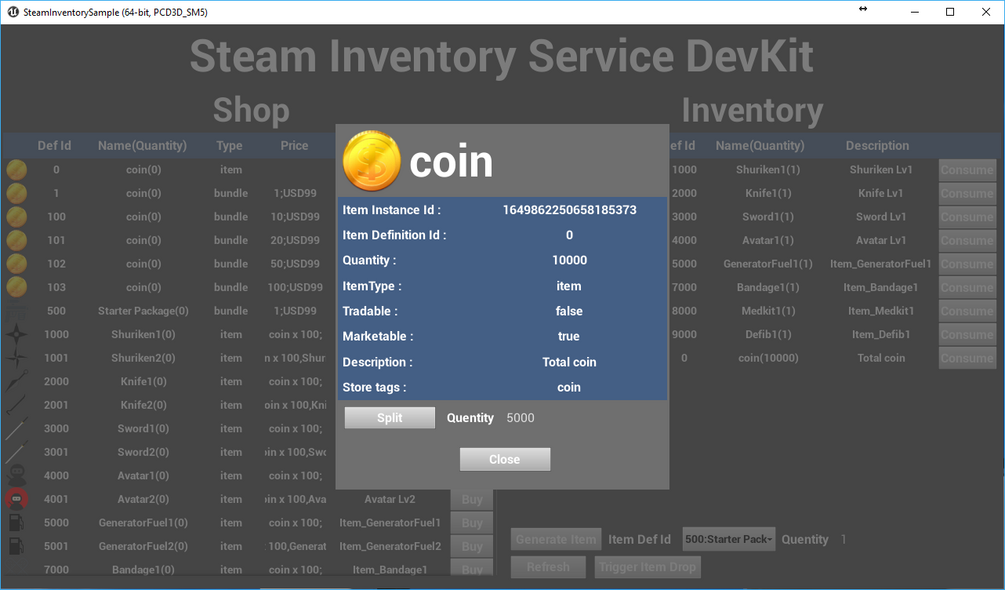1005x590 pixels.
Task: Click the Shuriken1 icon in shop row 1000
Action: pyautogui.click(x=17, y=334)
